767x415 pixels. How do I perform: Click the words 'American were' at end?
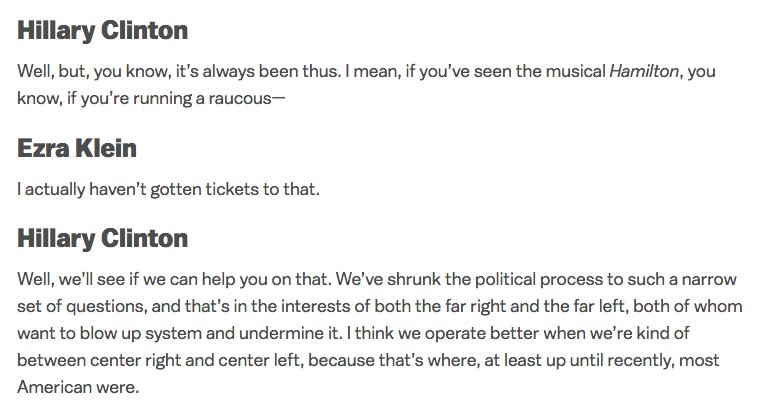78,388
